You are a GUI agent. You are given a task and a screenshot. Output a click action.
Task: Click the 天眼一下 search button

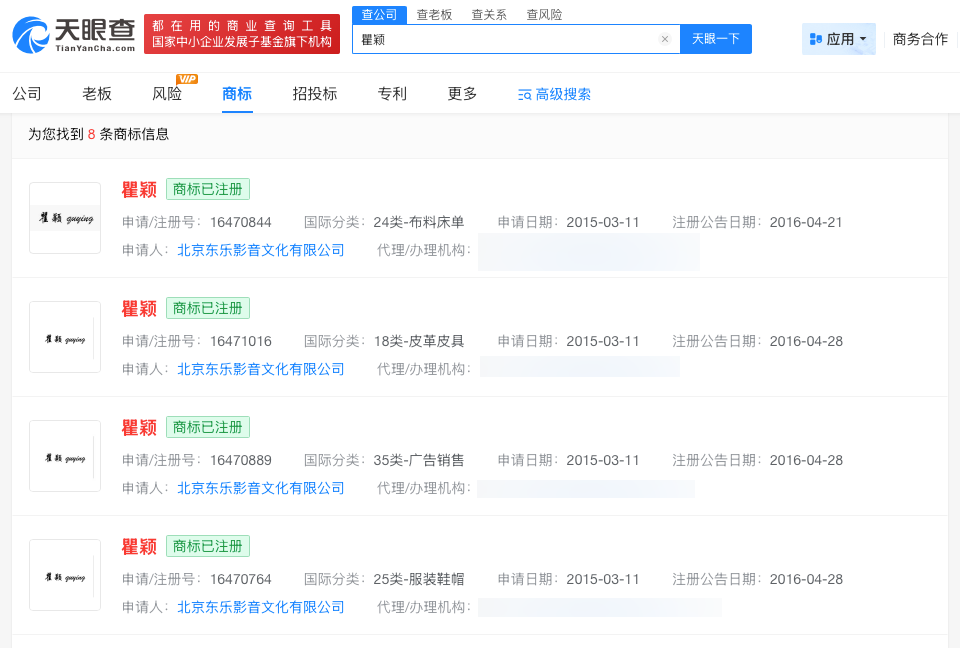(x=715, y=38)
